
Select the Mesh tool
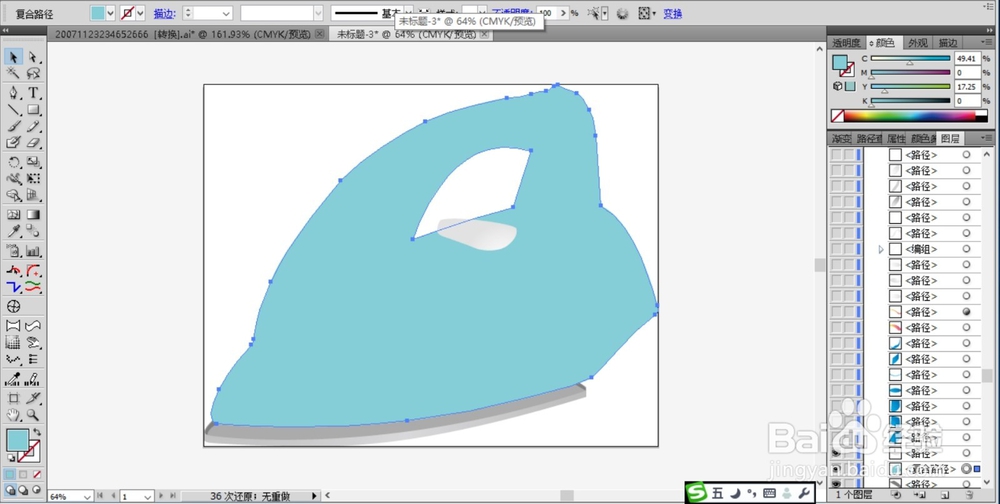pos(13,215)
